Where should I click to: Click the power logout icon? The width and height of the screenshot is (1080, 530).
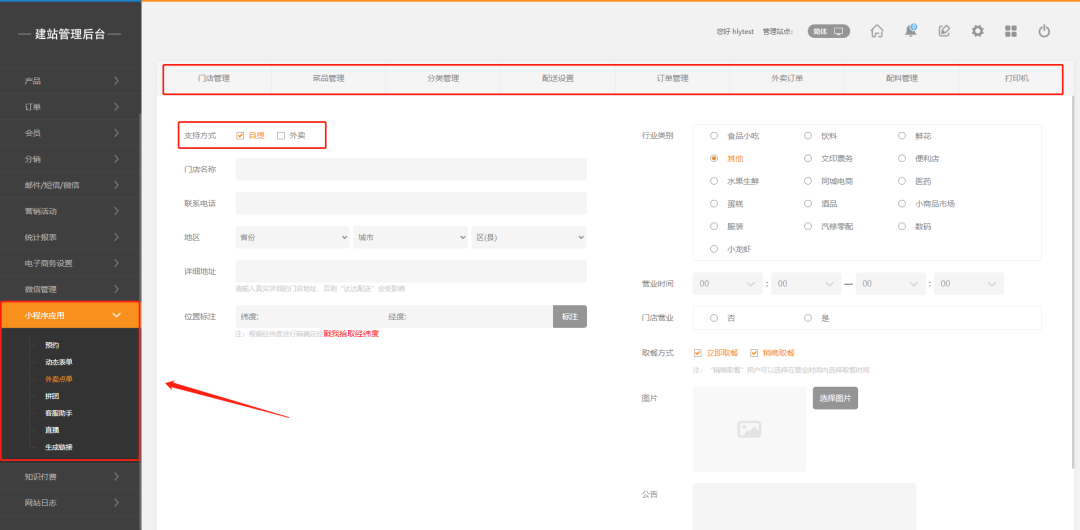pyautogui.click(x=1044, y=31)
